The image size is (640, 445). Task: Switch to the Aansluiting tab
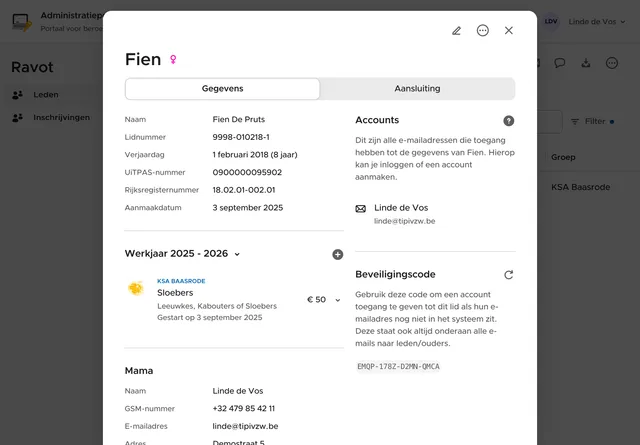pyautogui.click(x=417, y=89)
